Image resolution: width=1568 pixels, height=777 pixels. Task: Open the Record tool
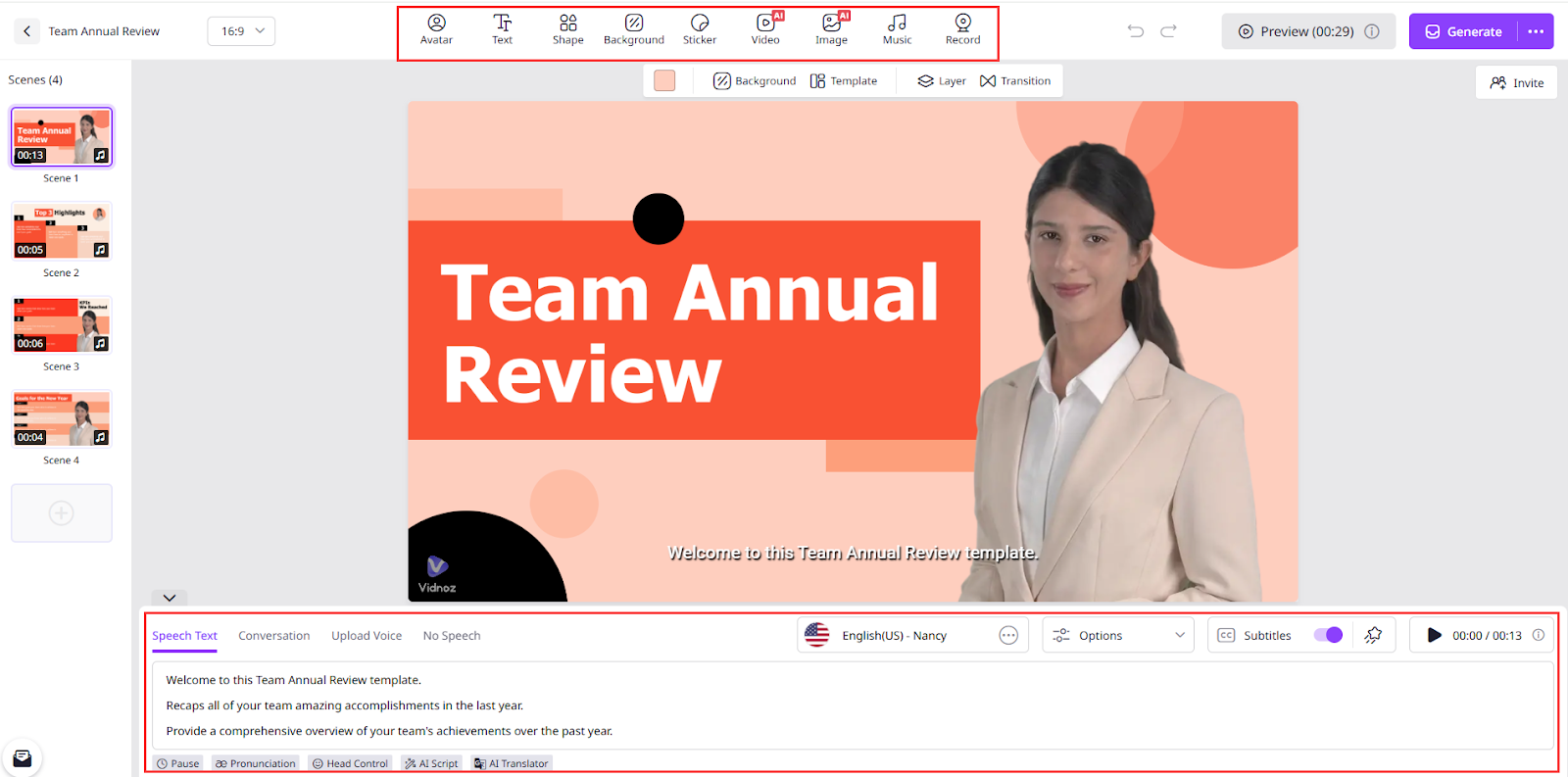coord(962,30)
